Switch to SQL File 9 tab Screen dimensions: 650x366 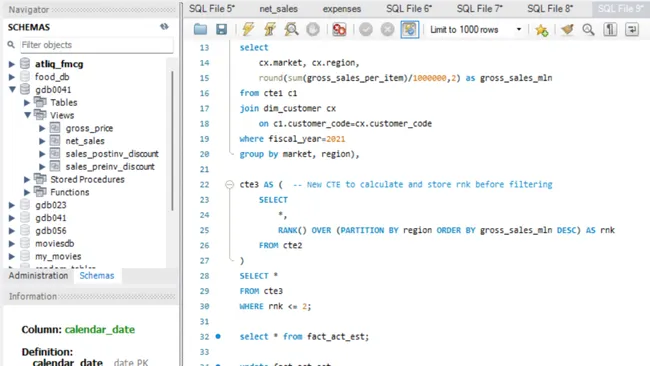(x=621, y=9)
